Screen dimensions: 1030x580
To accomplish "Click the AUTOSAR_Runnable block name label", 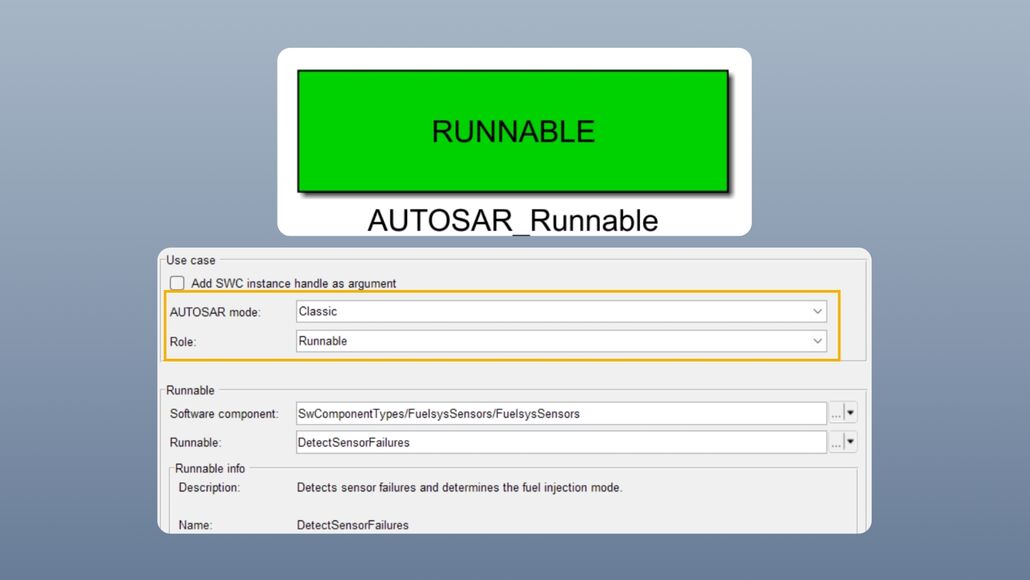I will (512, 219).
